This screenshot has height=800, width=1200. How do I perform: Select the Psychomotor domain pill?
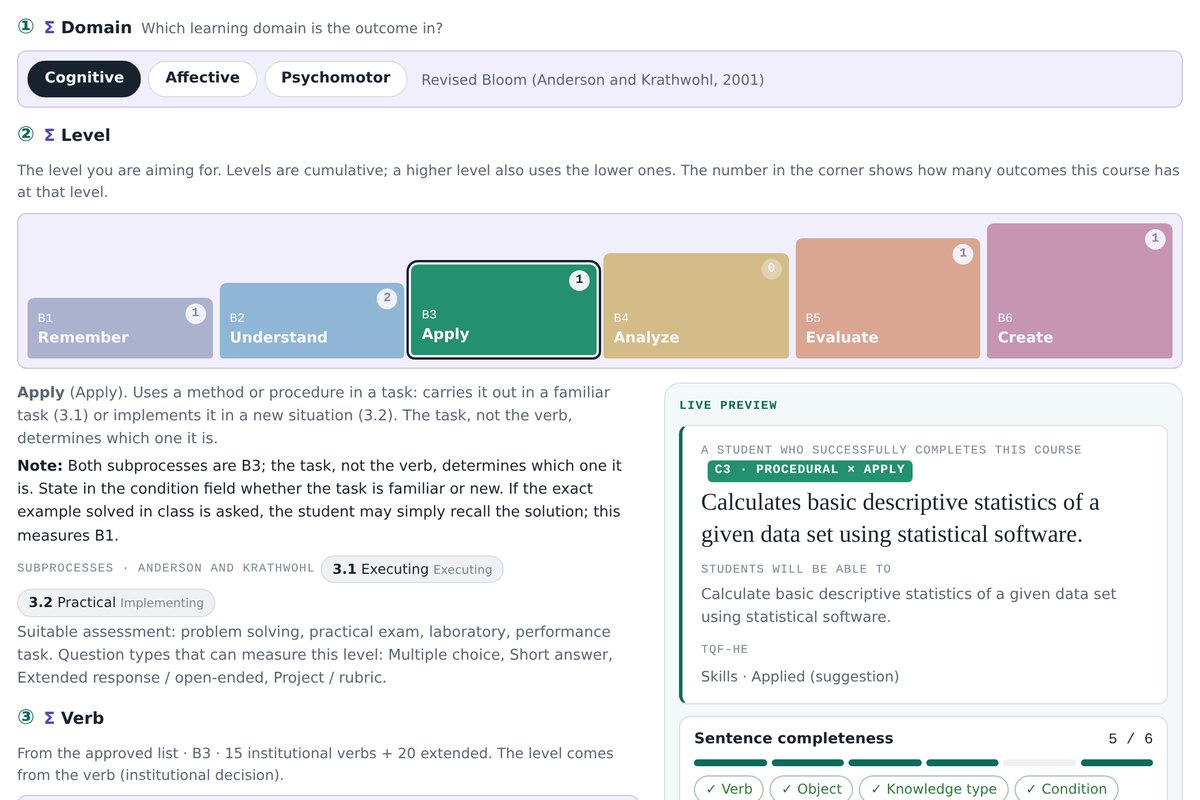coord(335,78)
